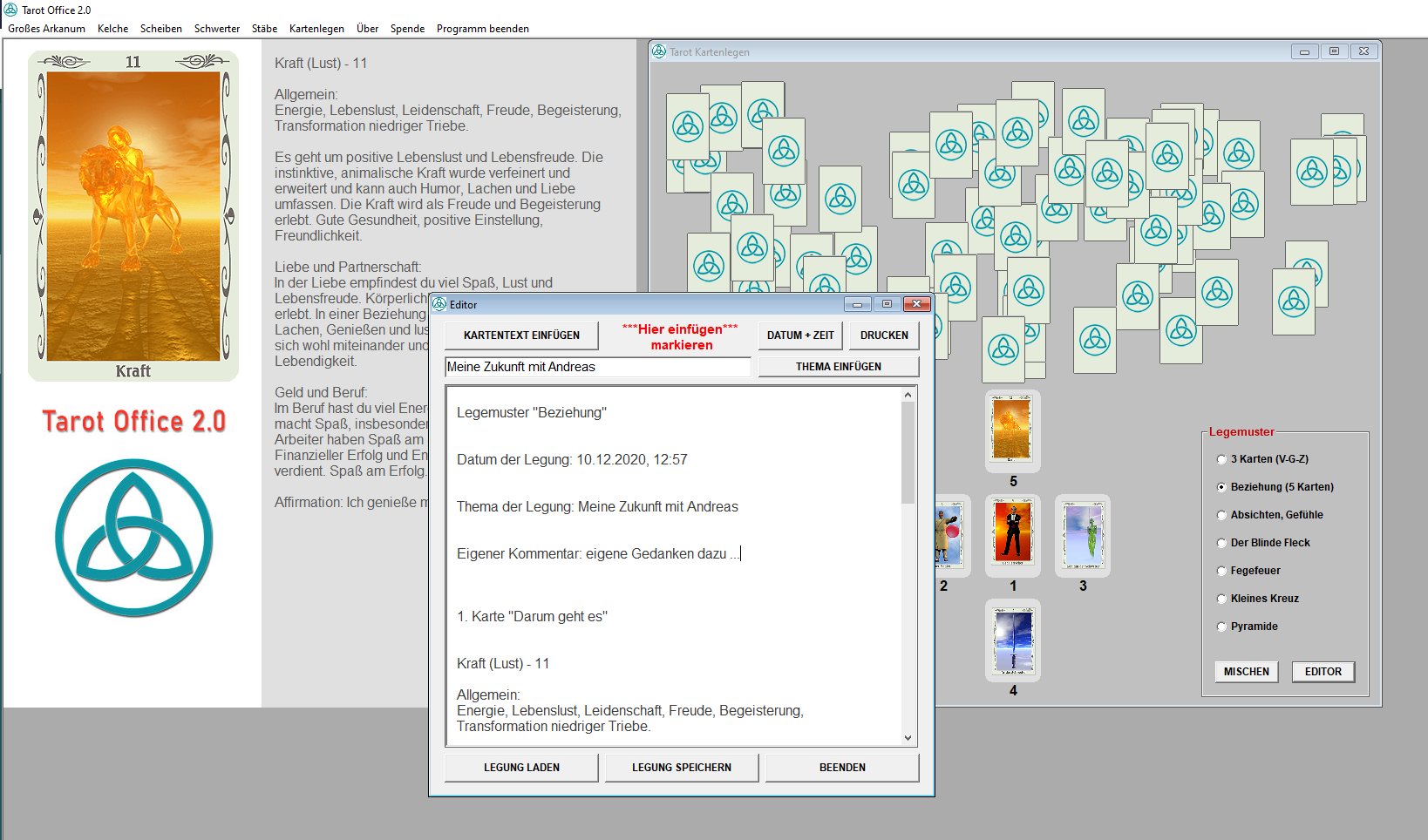Open the Über menu
Image resolution: width=1428 pixels, height=840 pixels.
[367, 29]
